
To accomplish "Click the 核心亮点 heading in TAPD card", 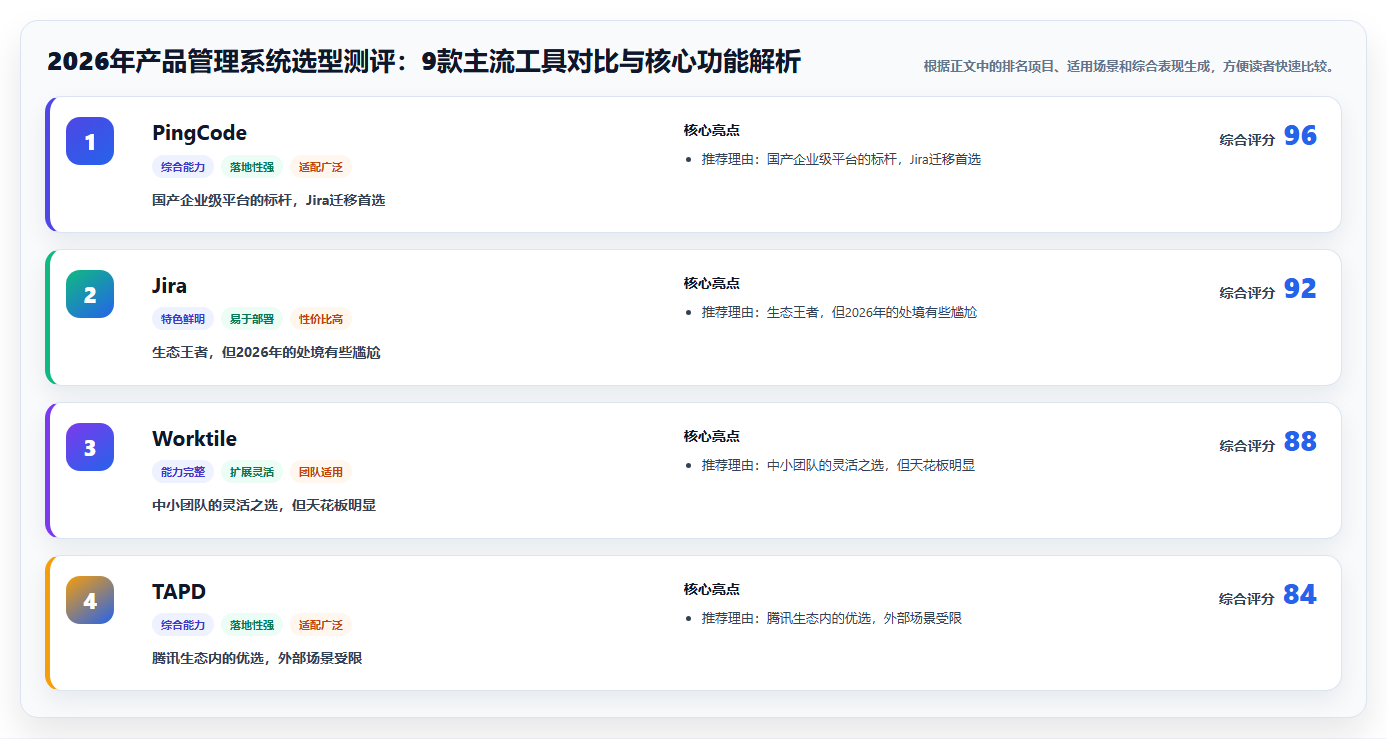I will point(712,590).
